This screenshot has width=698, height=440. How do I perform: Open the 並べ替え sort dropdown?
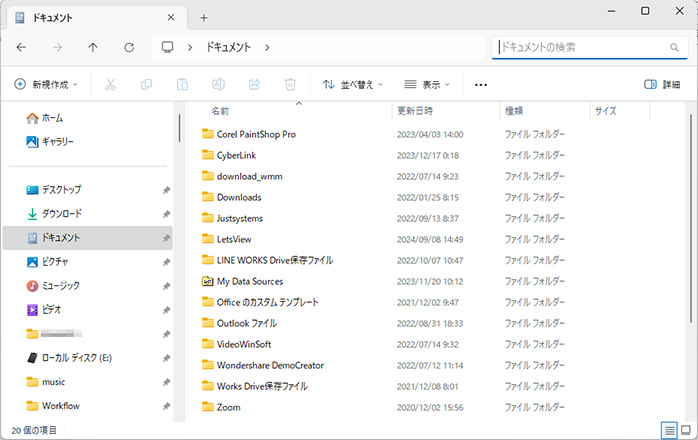pos(353,84)
